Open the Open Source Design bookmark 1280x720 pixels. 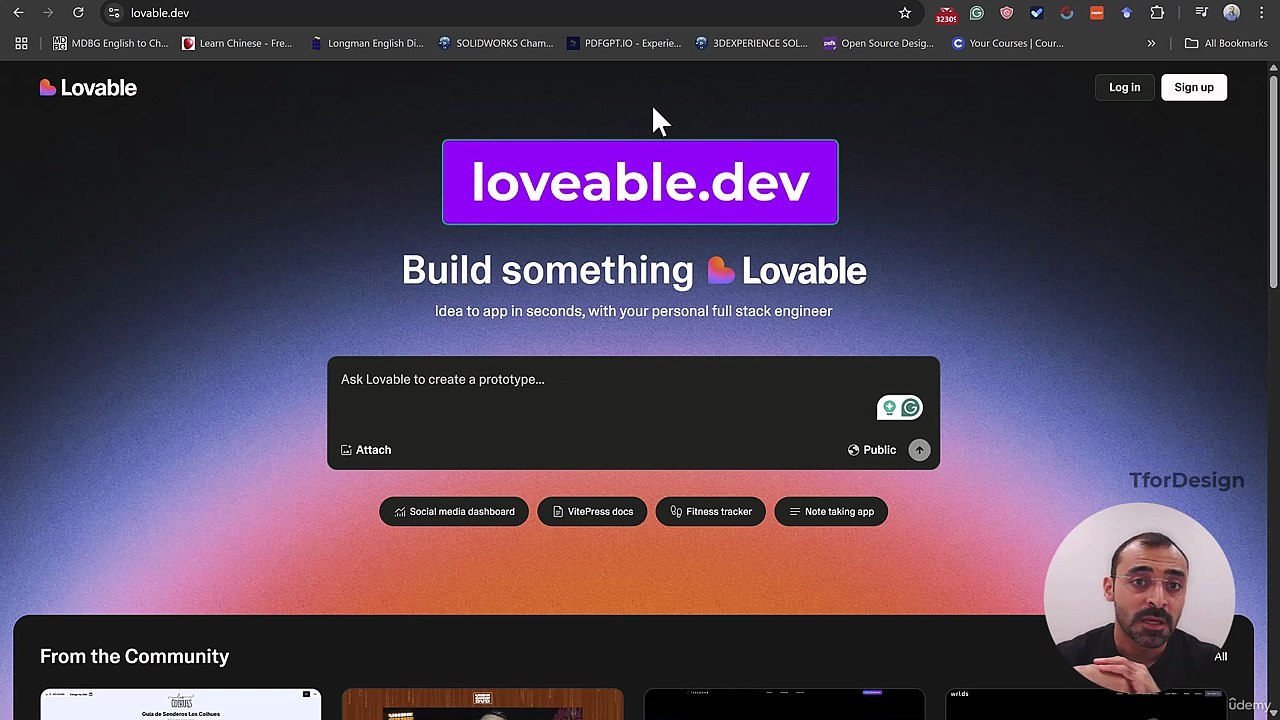tap(878, 43)
